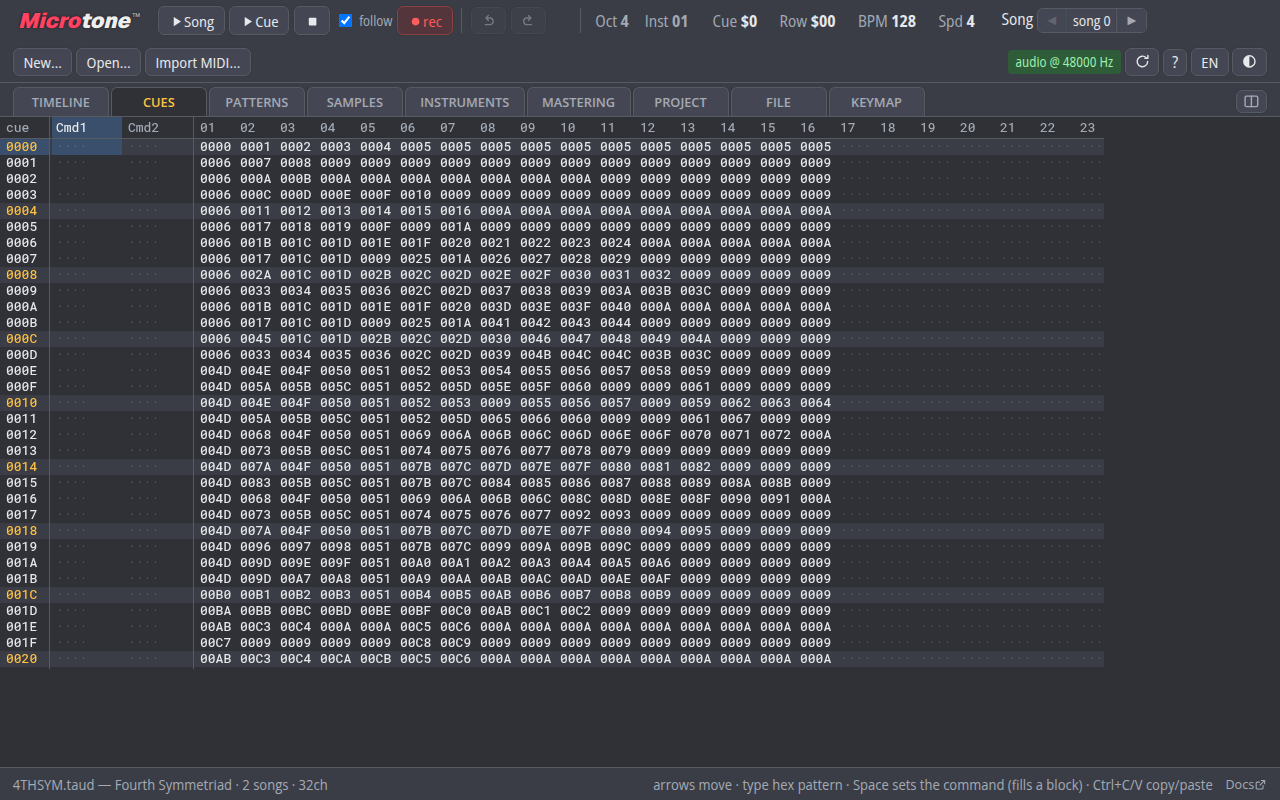The height and width of the screenshot is (800, 1280).
Task: Click pattern cell 0096 in cue 0019
Action: pyautogui.click(x=255, y=547)
